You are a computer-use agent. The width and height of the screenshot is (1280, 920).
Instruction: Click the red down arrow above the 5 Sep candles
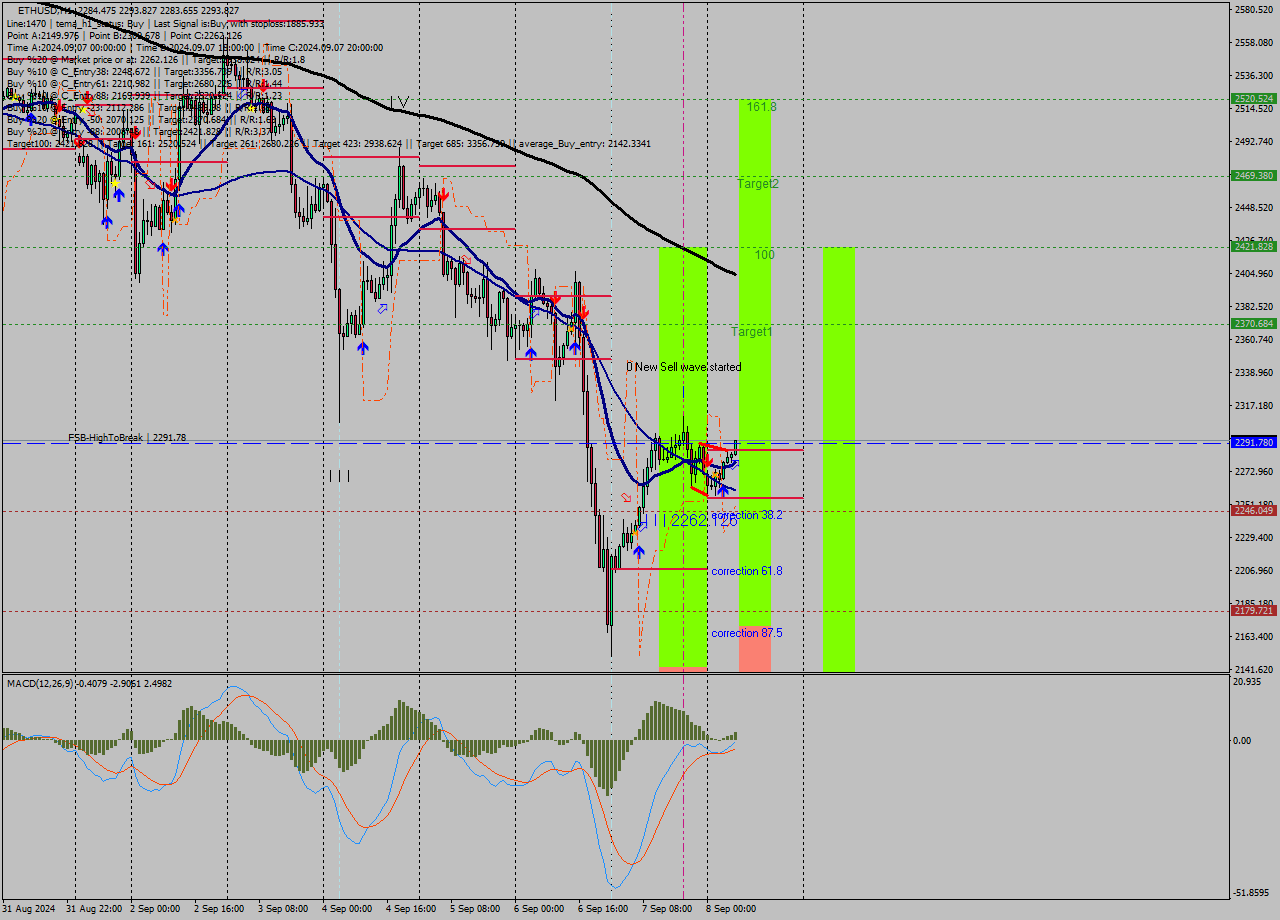click(x=444, y=196)
